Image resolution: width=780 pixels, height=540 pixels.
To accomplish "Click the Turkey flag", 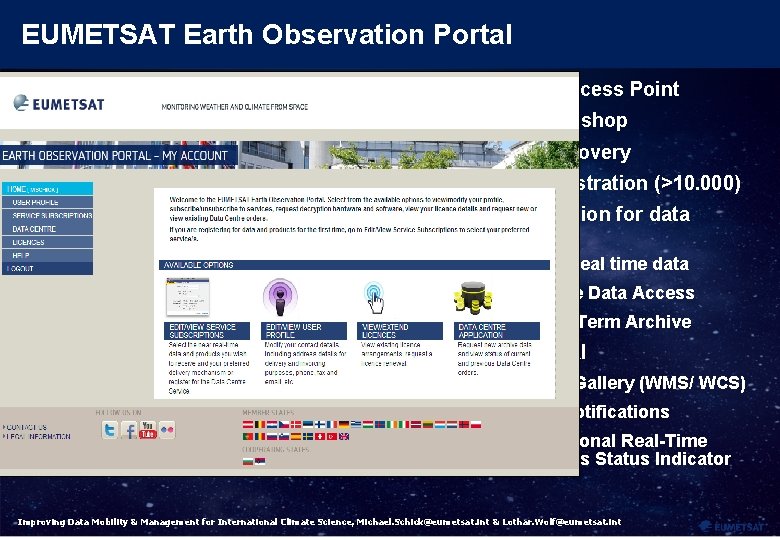I will pos(332,437).
